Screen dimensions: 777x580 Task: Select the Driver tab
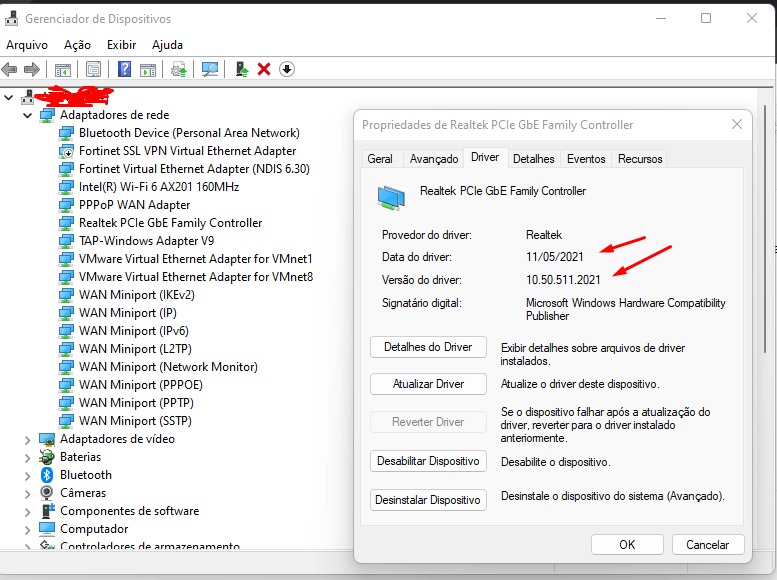485,157
